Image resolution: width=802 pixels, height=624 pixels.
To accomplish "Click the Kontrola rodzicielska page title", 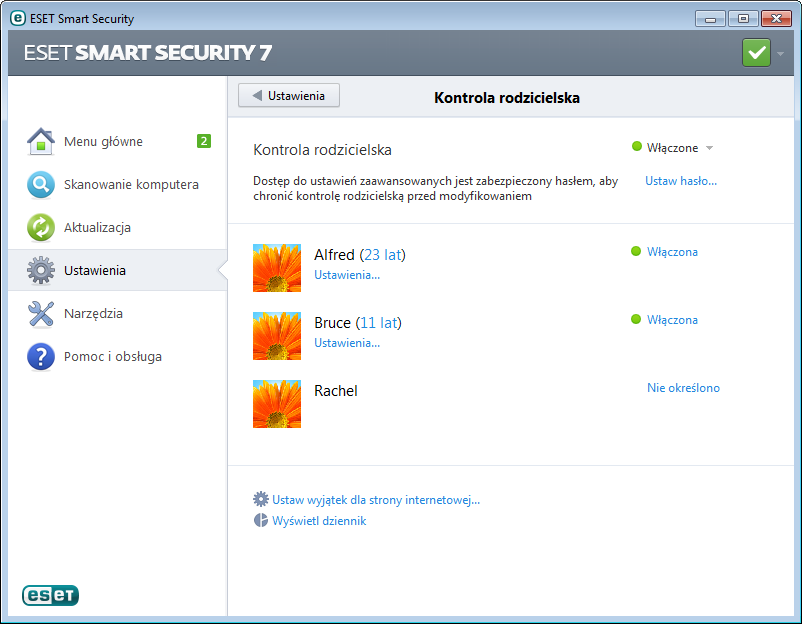I will click(507, 98).
